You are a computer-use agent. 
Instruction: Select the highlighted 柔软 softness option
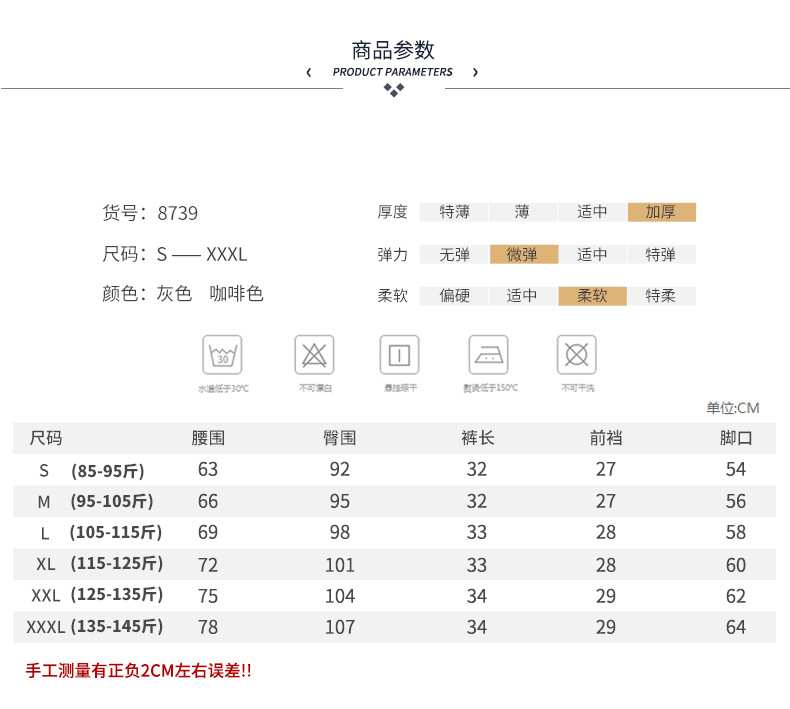point(592,296)
